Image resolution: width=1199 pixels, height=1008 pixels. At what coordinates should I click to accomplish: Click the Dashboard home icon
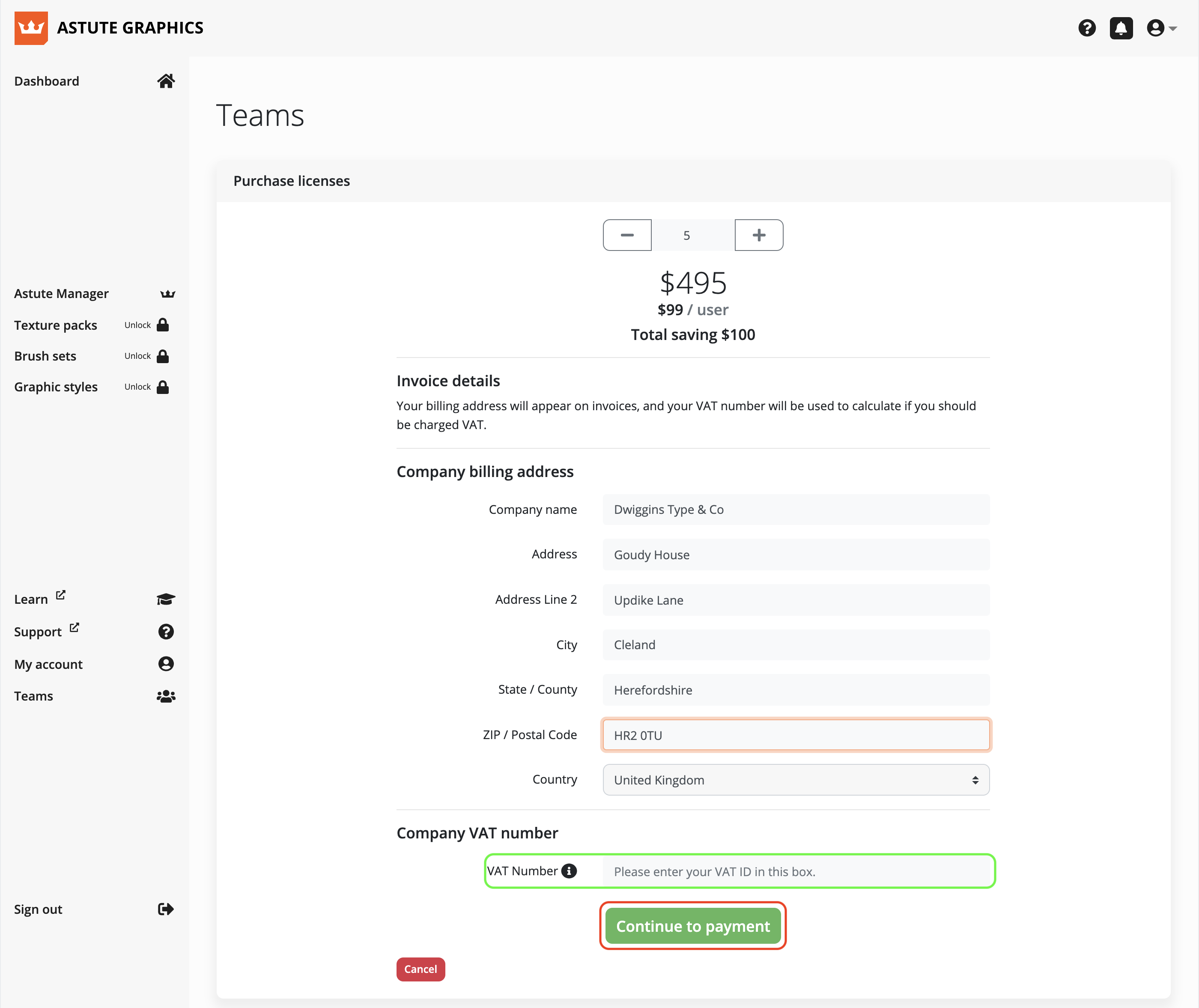(x=166, y=81)
